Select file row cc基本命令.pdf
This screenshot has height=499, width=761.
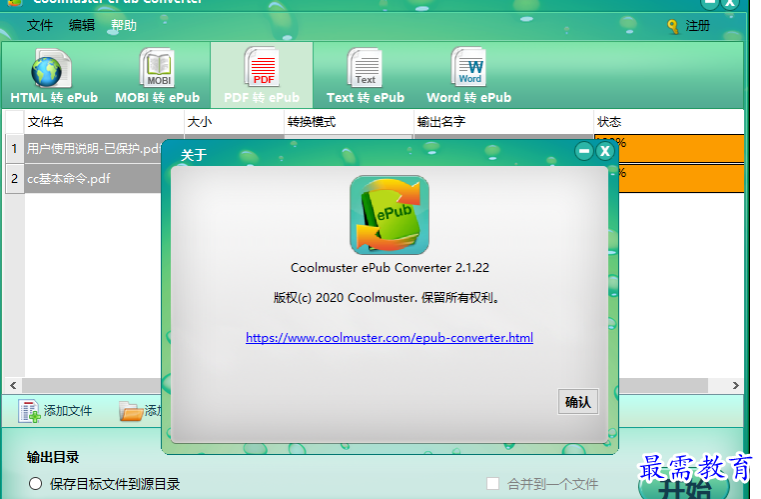(x=93, y=179)
